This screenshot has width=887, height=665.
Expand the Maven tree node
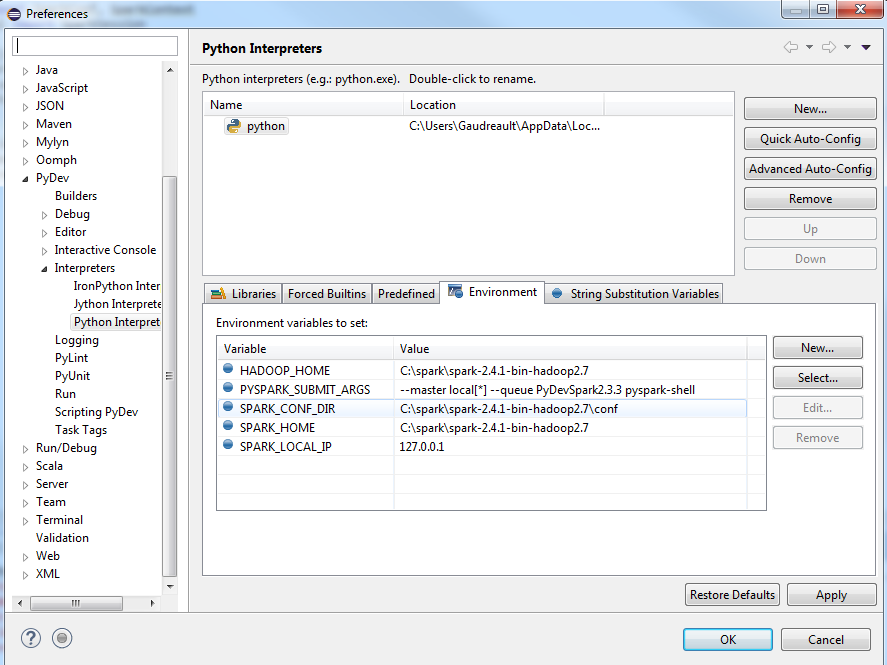click(25, 125)
